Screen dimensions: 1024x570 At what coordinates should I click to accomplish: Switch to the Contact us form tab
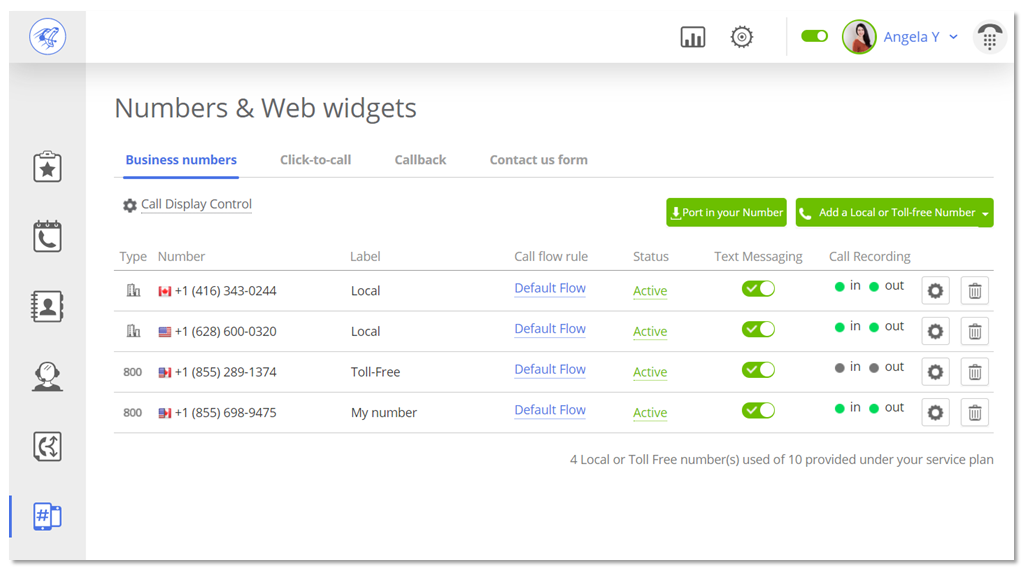(539, 160)
